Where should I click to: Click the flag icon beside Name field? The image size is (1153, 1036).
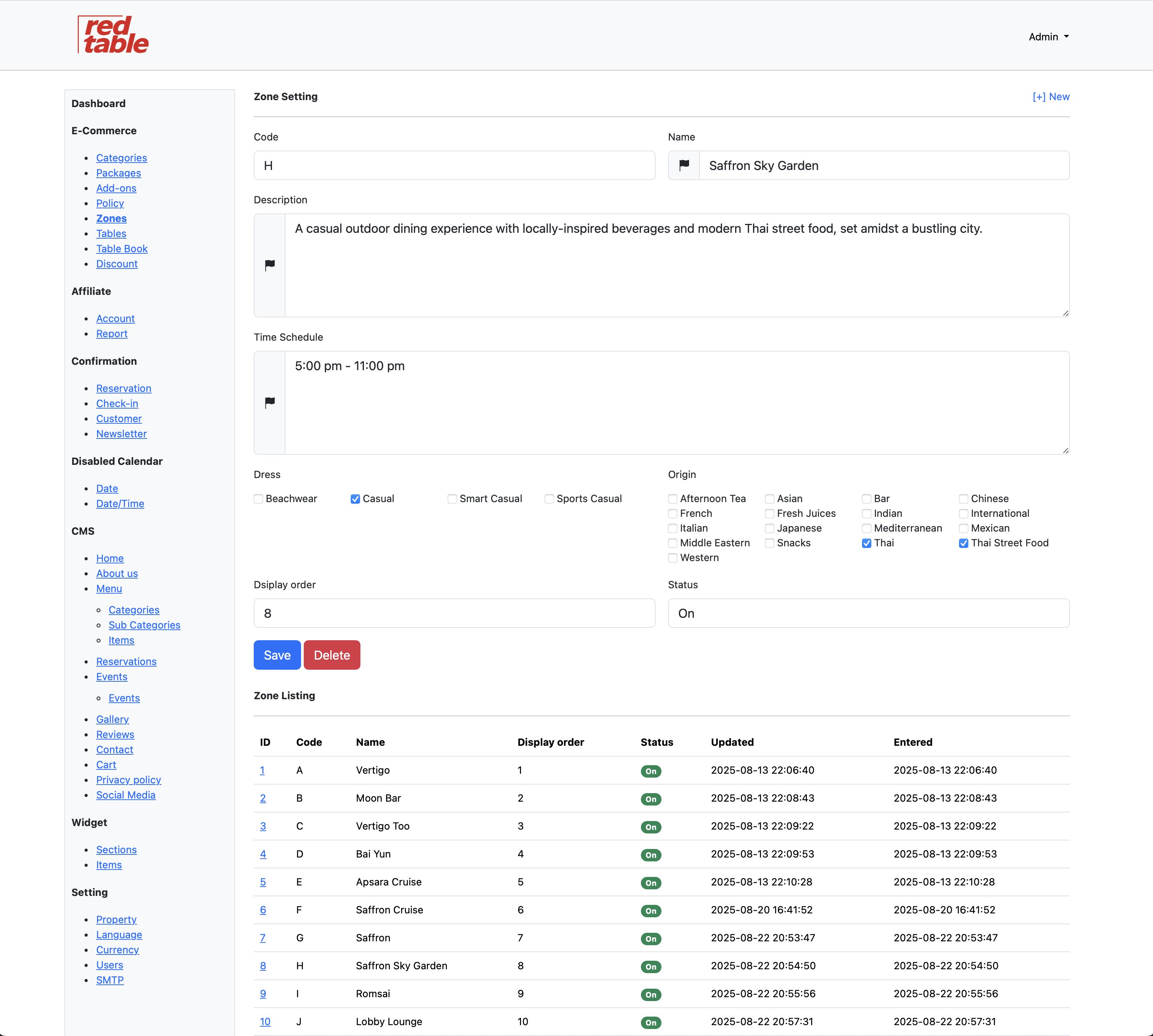[x=684, y=165]
